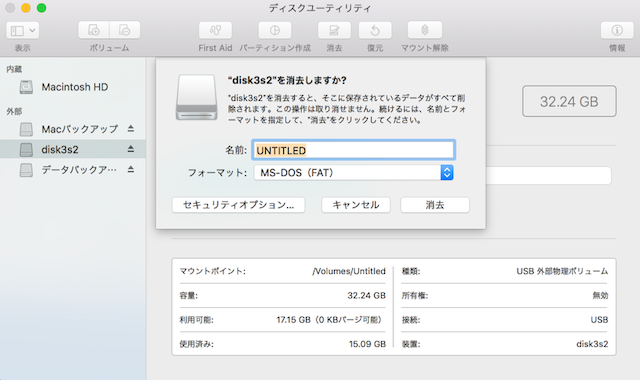The height and width of the screenshot is (380, 640).
Task: Open セキュリティオプション… button
Action: (x=238, y=205)
